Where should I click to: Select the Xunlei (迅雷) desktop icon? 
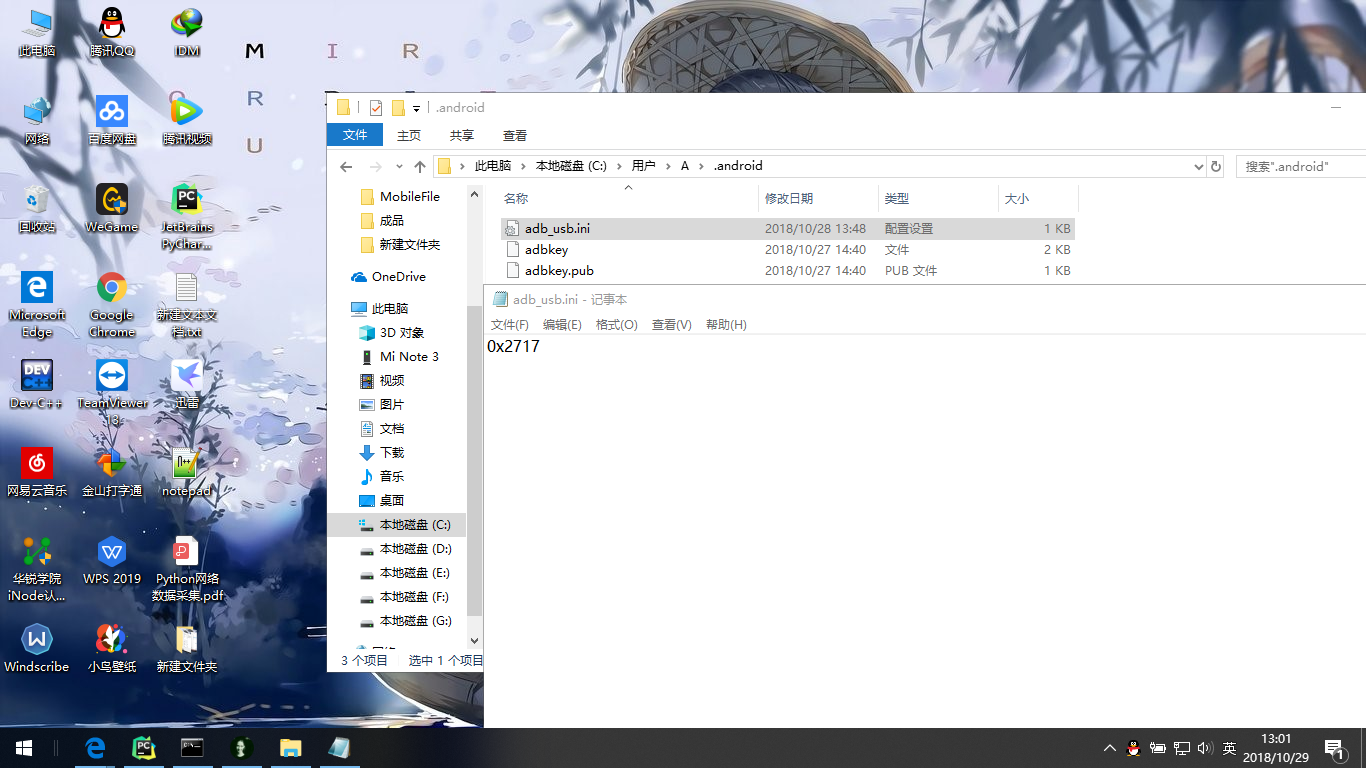(187, 384)
